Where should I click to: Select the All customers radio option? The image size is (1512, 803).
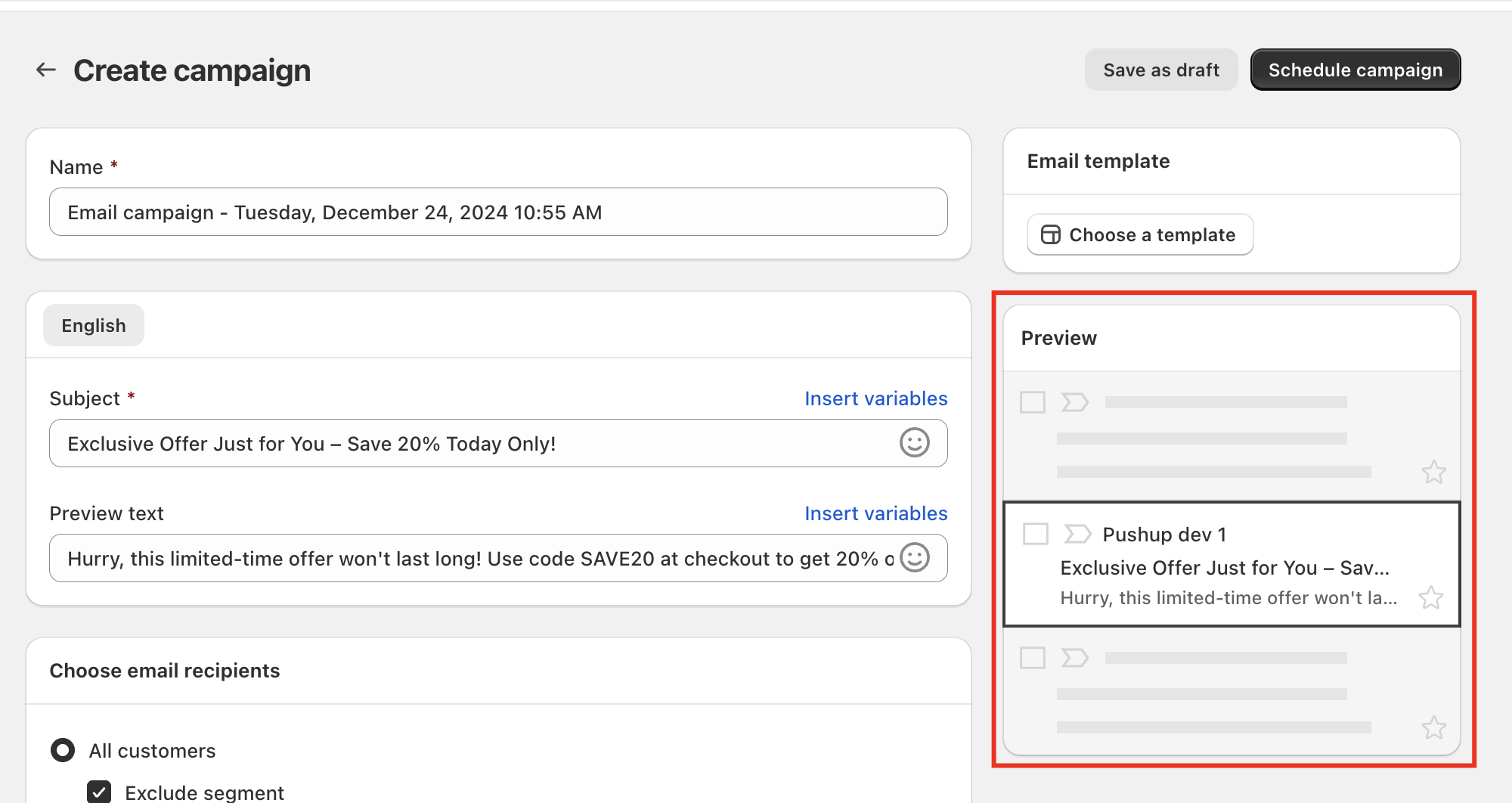coord(63,750)
